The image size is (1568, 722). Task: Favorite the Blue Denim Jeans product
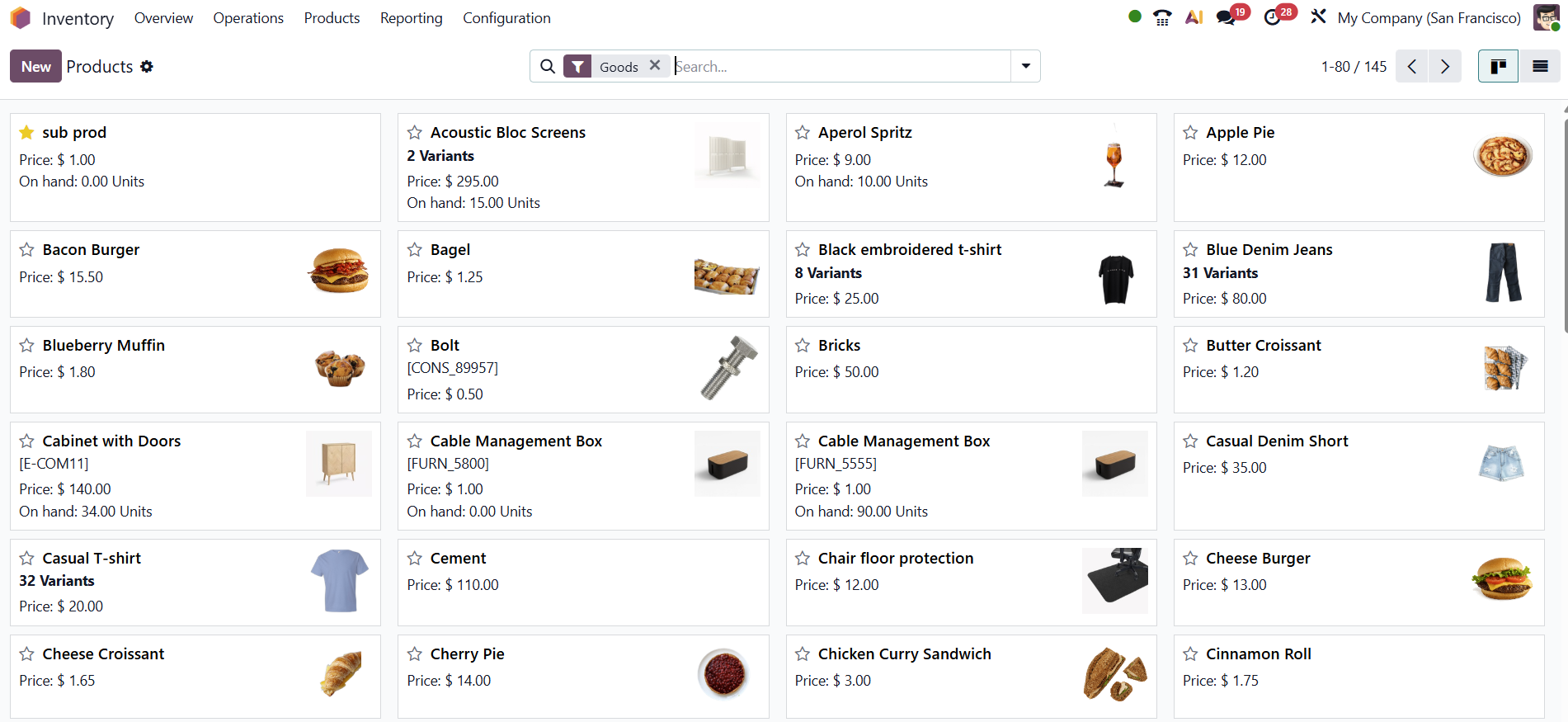pos(1189,249)
